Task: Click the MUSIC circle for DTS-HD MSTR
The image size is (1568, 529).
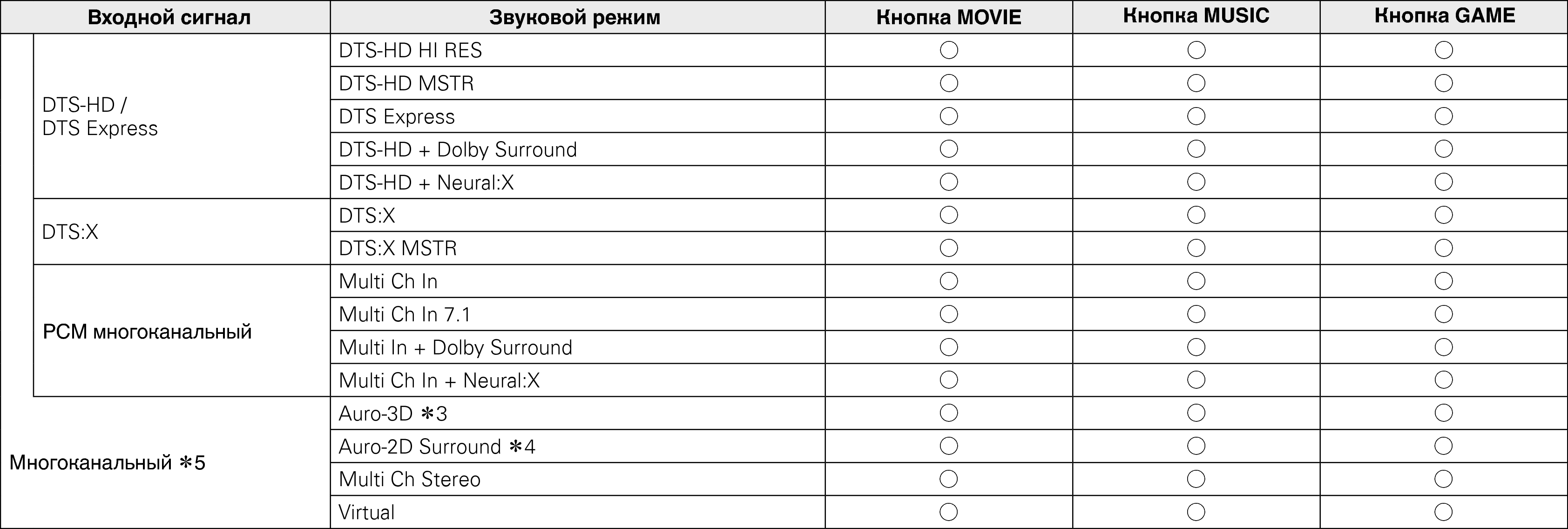Action: click(1196, 83)
